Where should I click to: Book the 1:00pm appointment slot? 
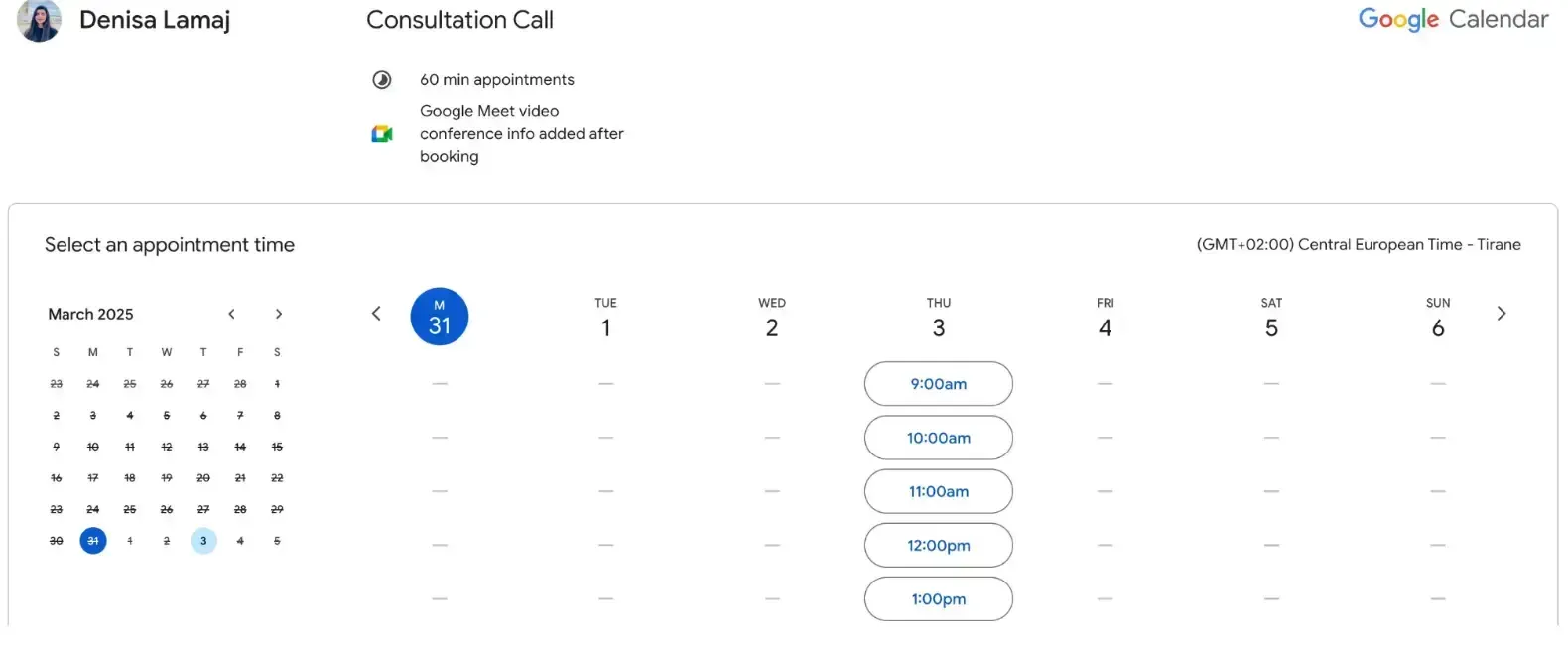938,598
